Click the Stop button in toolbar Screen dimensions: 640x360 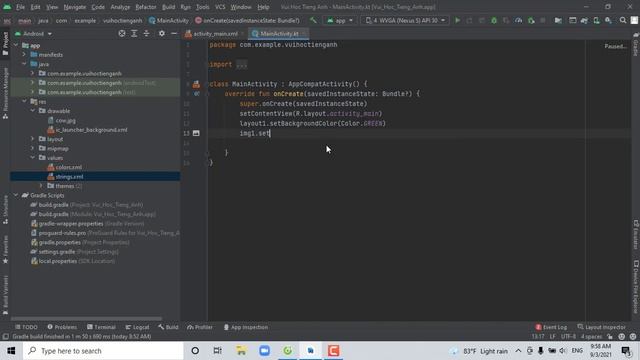[542, 20]
